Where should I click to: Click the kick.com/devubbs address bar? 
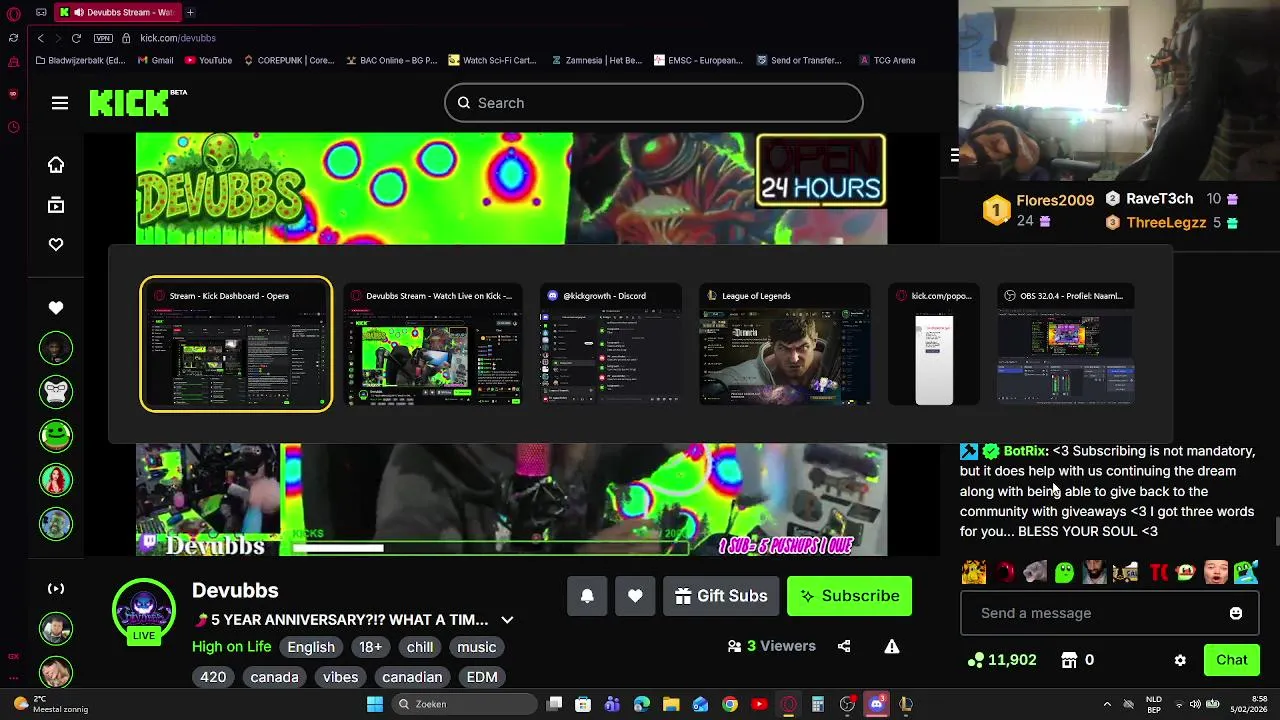coord(178,38)
